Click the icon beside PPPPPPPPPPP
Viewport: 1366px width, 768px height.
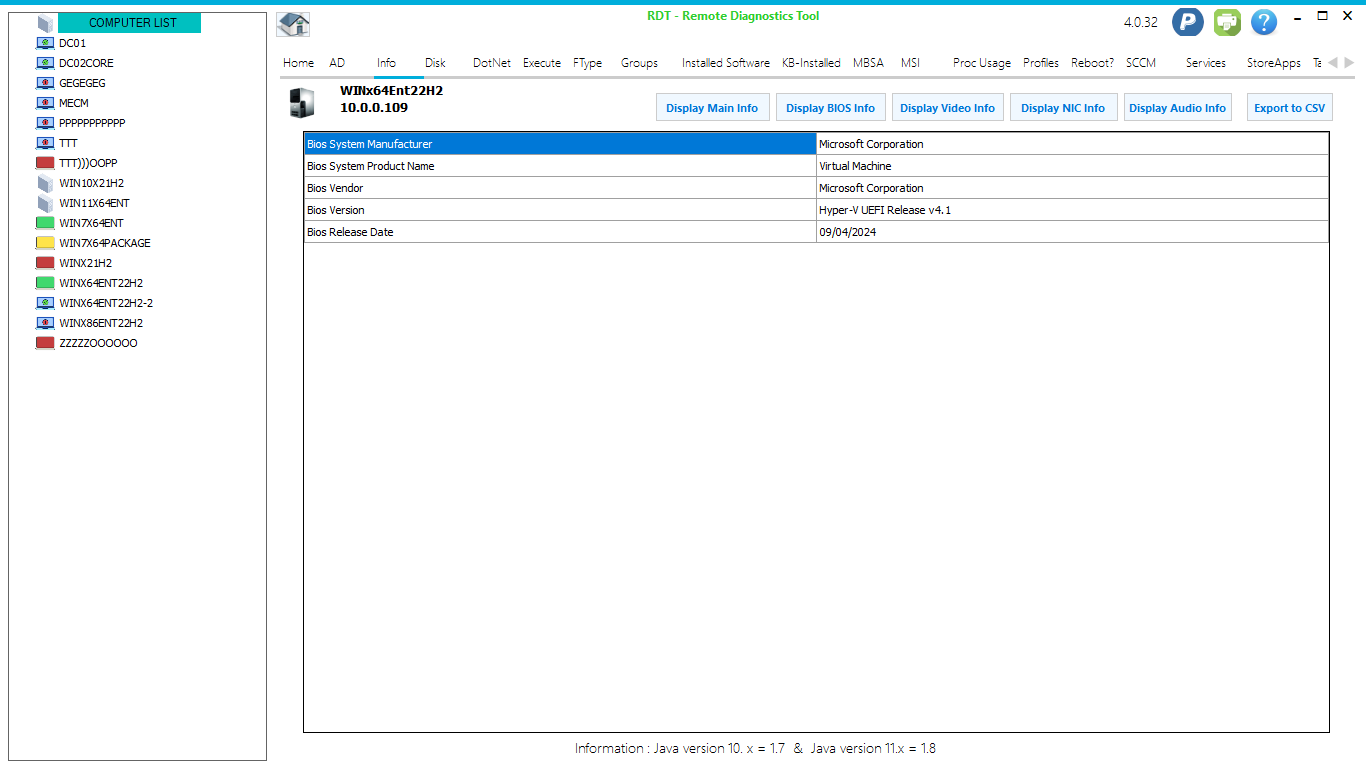click(x=45, y=123)
